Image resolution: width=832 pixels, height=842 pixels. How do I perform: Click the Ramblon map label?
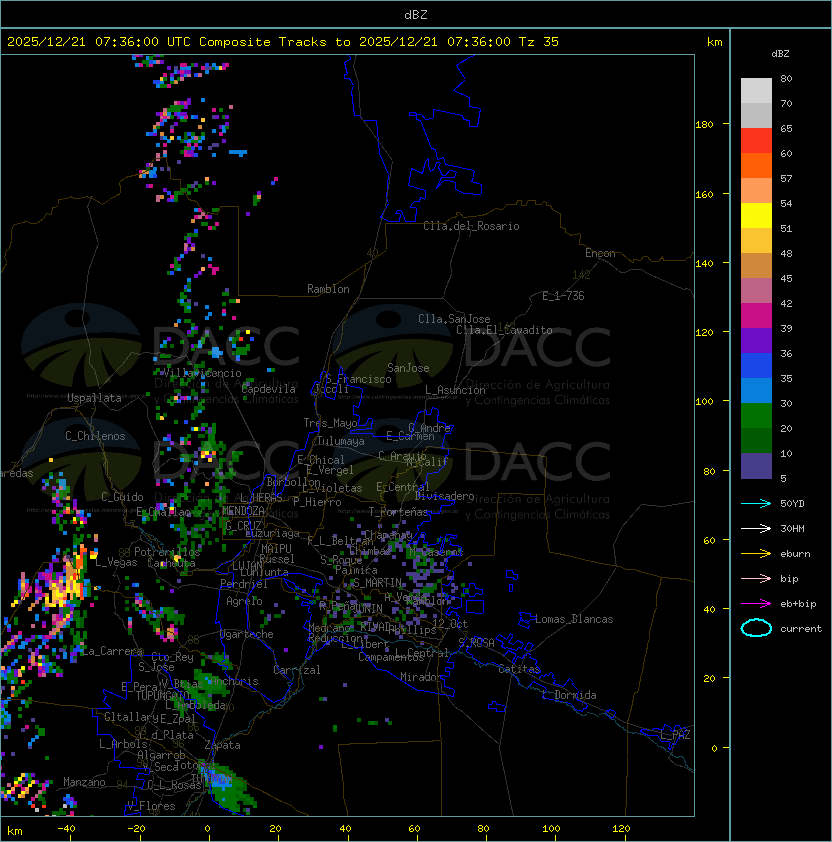click(x=328, y=289)
